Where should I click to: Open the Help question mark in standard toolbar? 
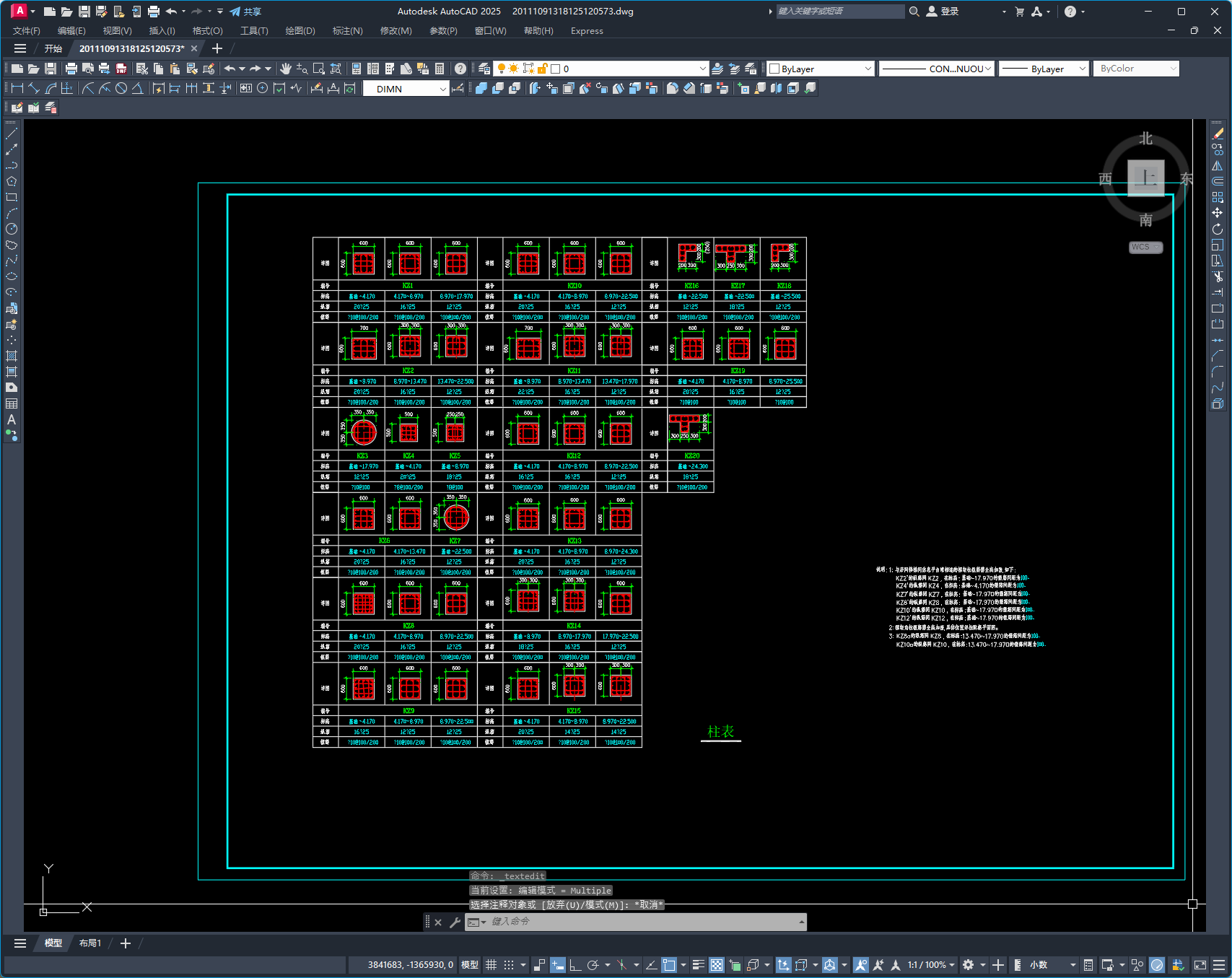(460, 69)
